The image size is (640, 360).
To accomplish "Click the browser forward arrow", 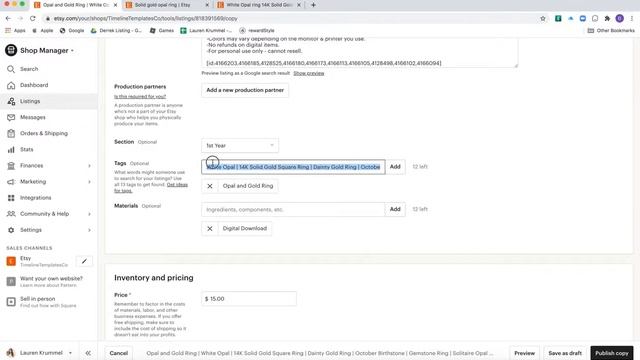I will point(20,18).
